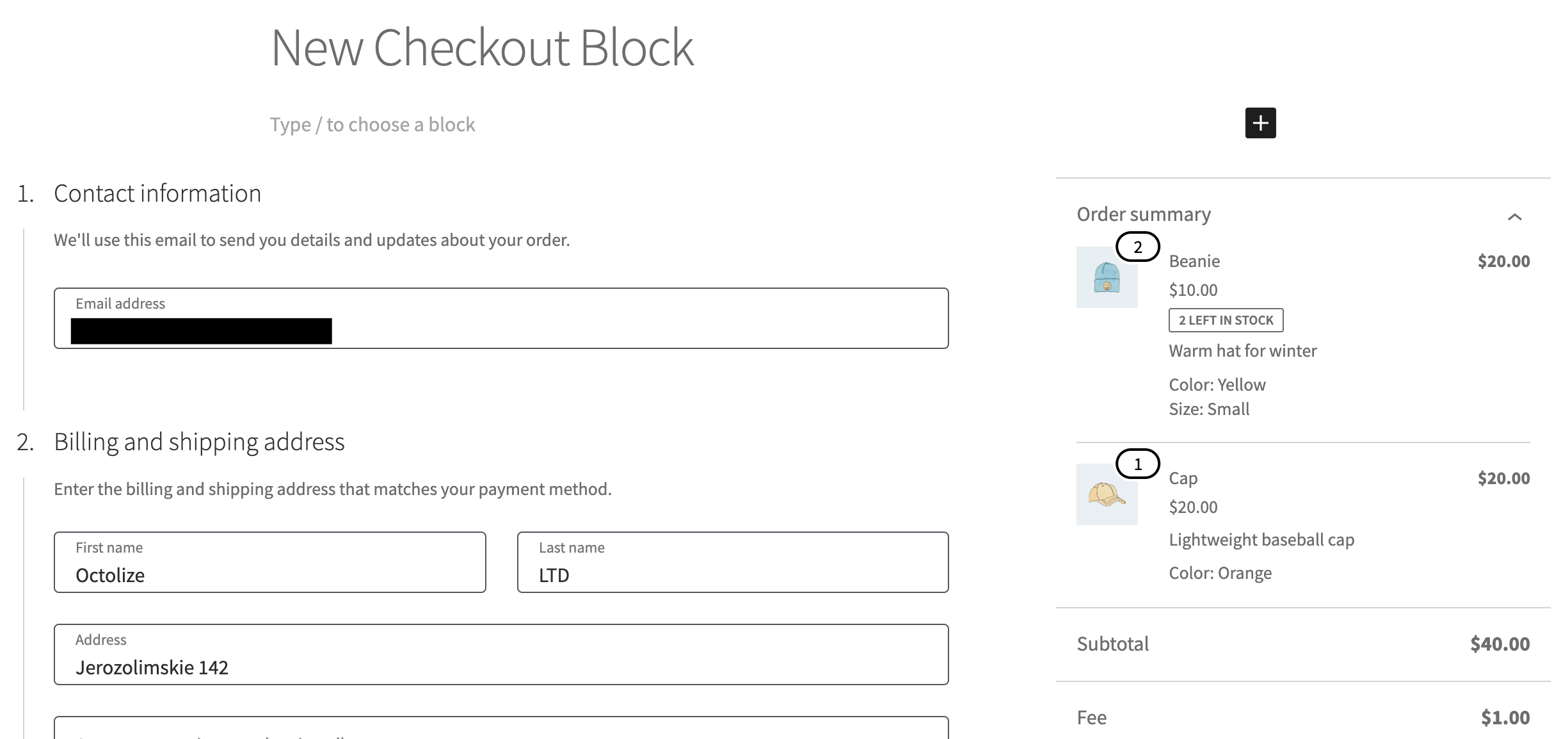Click the 'Color: Yellow' attribute text
Screen dimensions: 1568x739
1218,384
